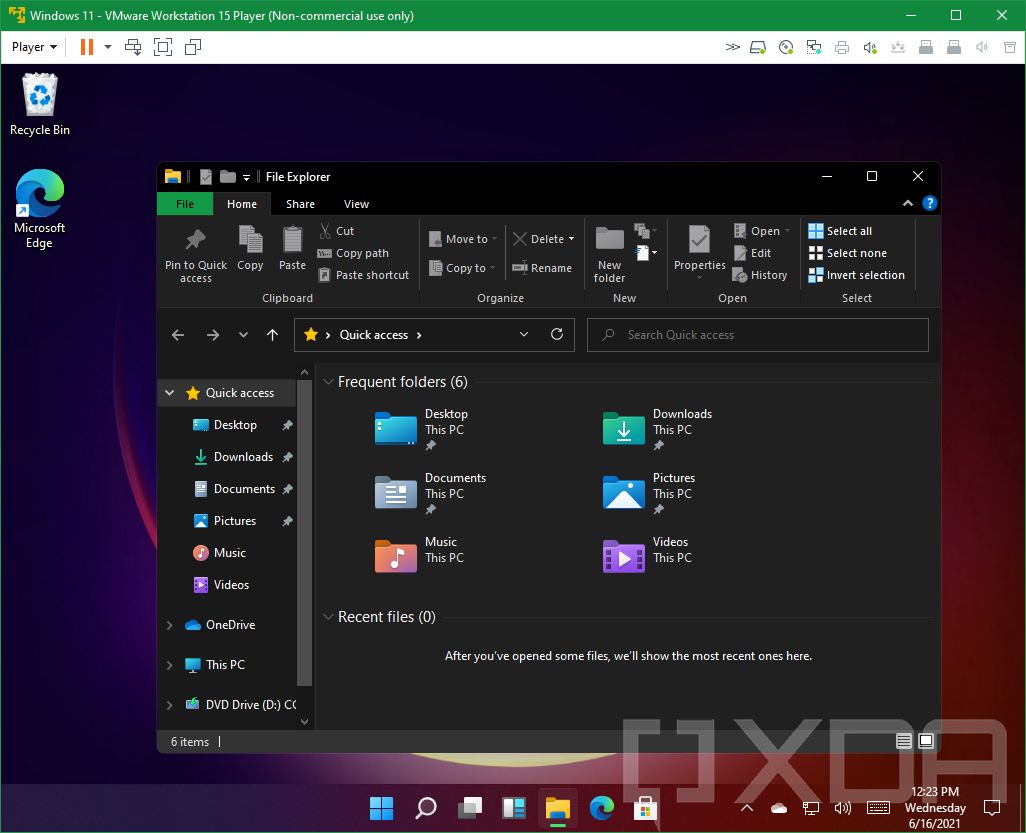1026x833 pixels.
Task: Open the Microsoft Store from the taskbar
Action: 645,808
